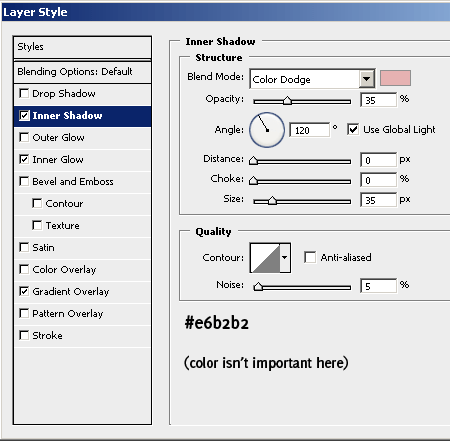Click the Noise percentage field

pos(379,286)
